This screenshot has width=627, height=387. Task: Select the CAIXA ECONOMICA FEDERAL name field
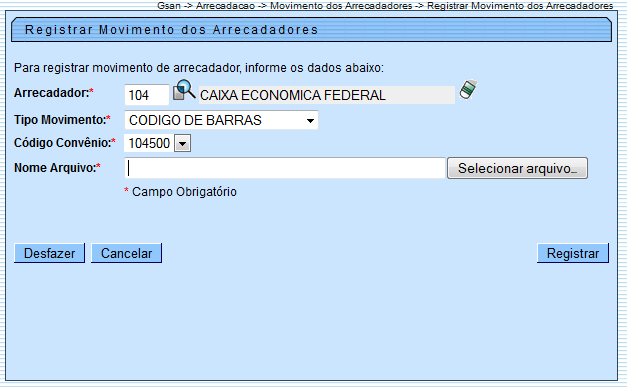(x=327, y=95)
